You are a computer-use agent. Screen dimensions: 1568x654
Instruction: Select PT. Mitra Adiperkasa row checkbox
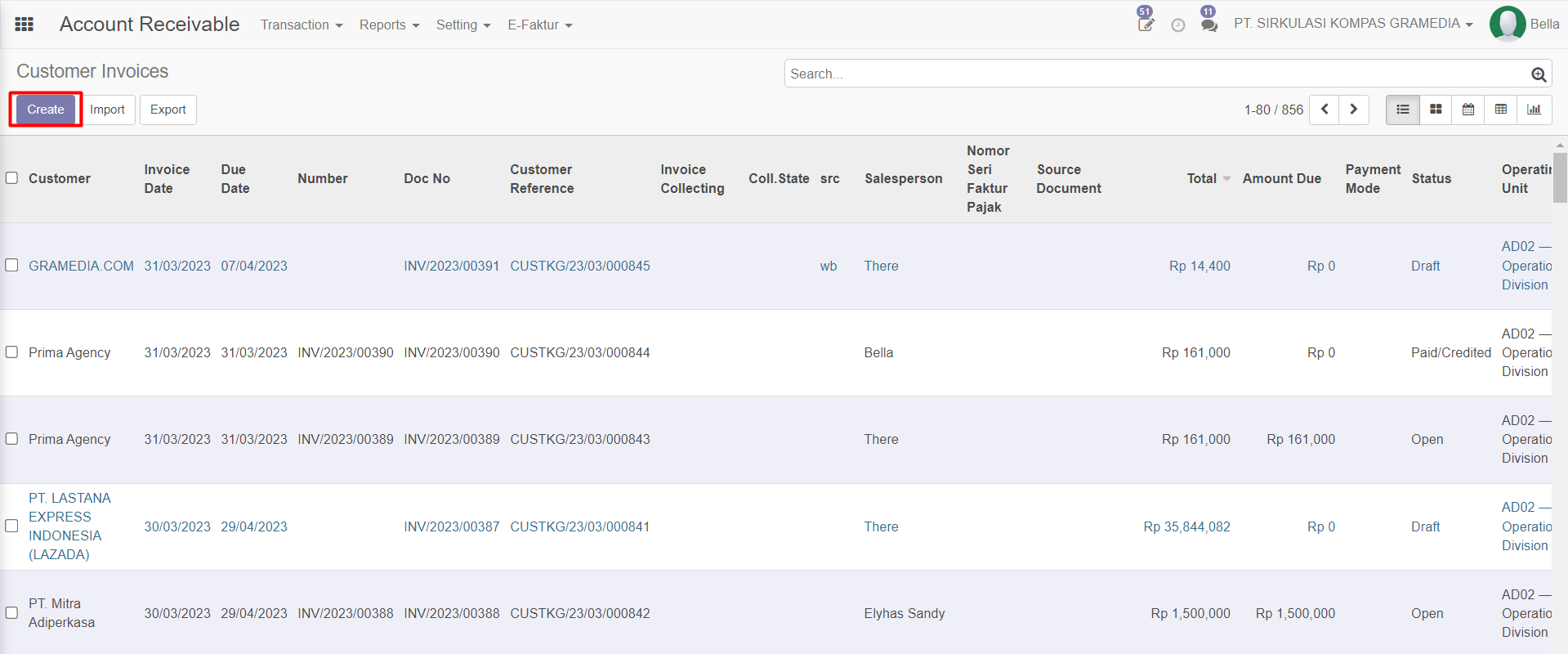(11, 612)
